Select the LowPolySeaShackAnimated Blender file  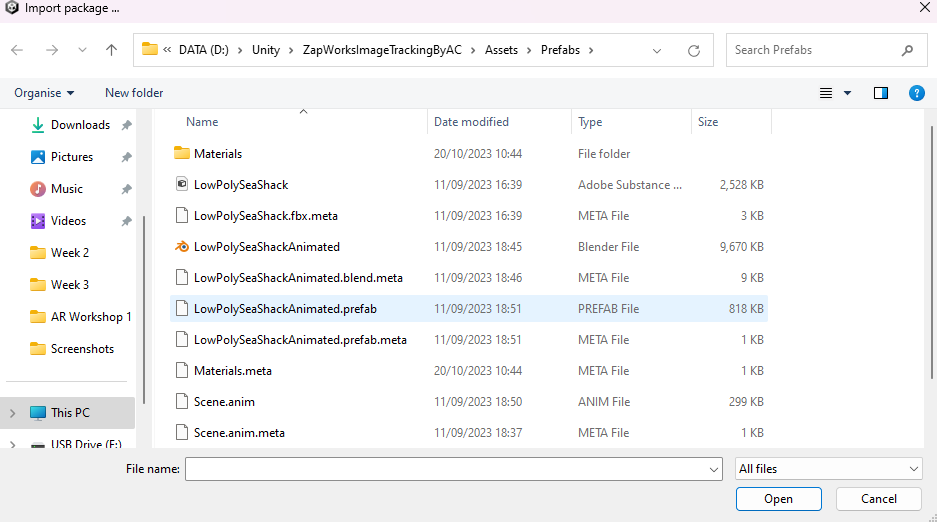click(266, 247)
